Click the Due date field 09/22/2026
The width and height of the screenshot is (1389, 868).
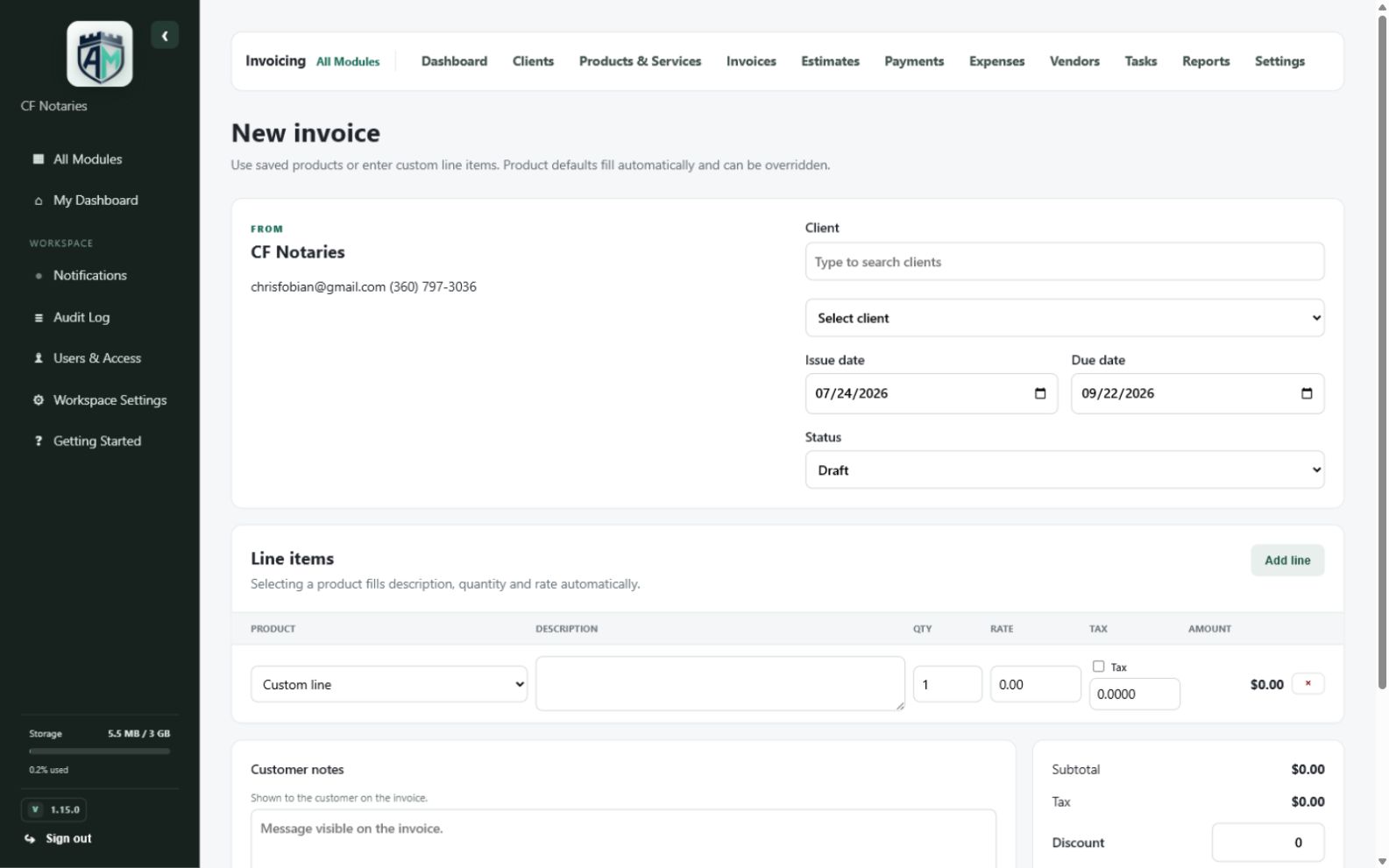point(1197,393)
